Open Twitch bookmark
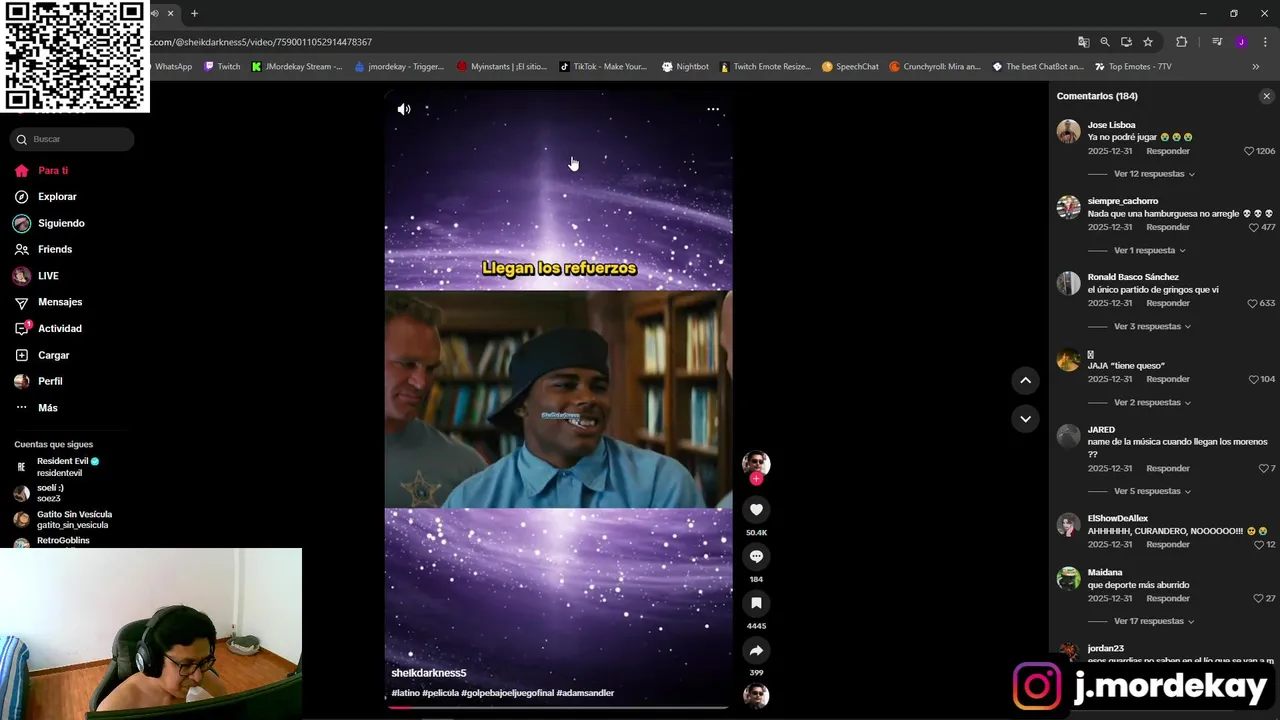 click(222, 67)
